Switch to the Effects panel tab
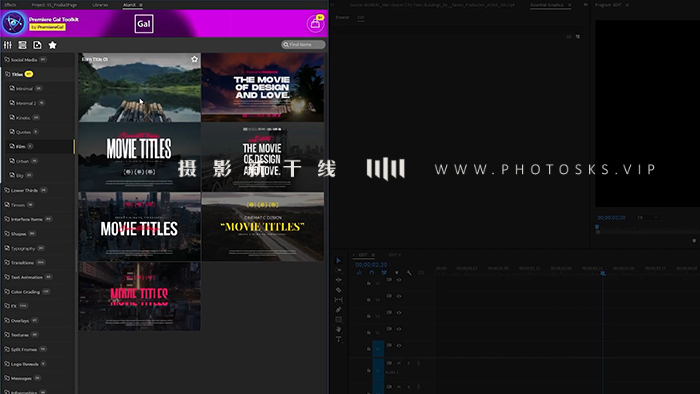Viewport: 700px width, 394px height. 10,5
